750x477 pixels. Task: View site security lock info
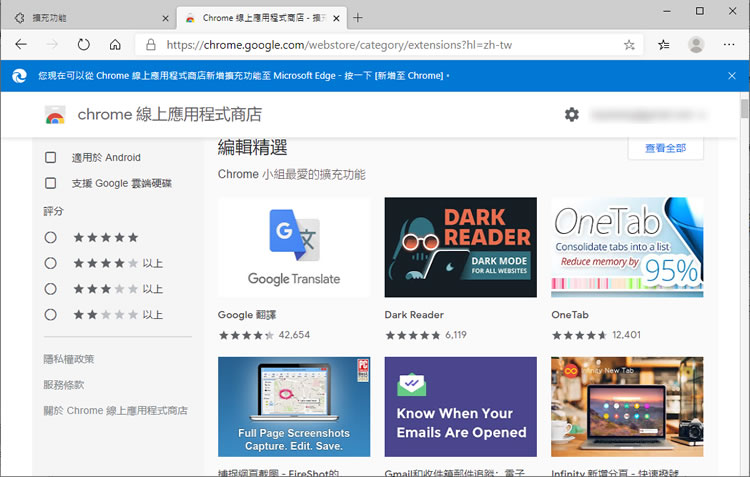[x=151, y=44]
